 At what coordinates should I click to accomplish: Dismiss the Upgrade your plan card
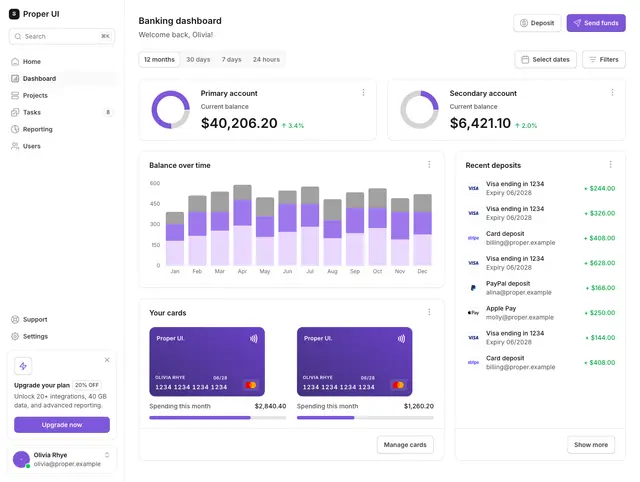107,360
